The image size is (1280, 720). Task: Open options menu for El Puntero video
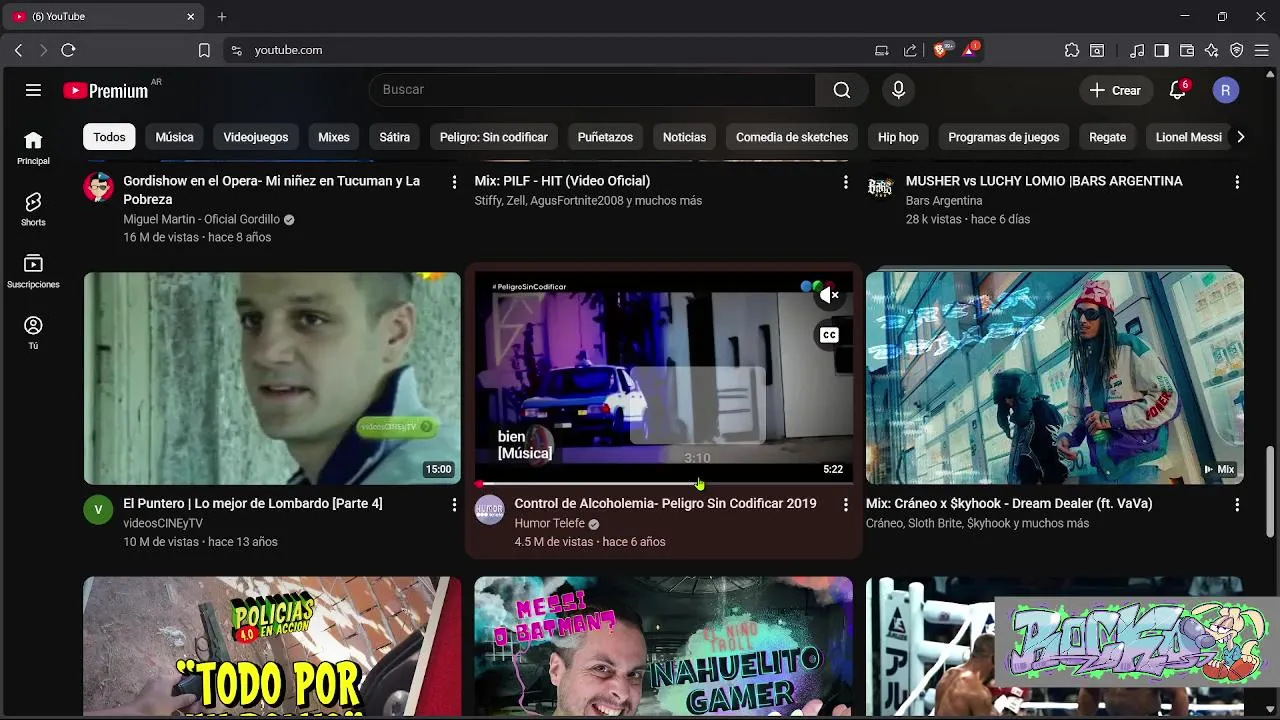point(454,505)
